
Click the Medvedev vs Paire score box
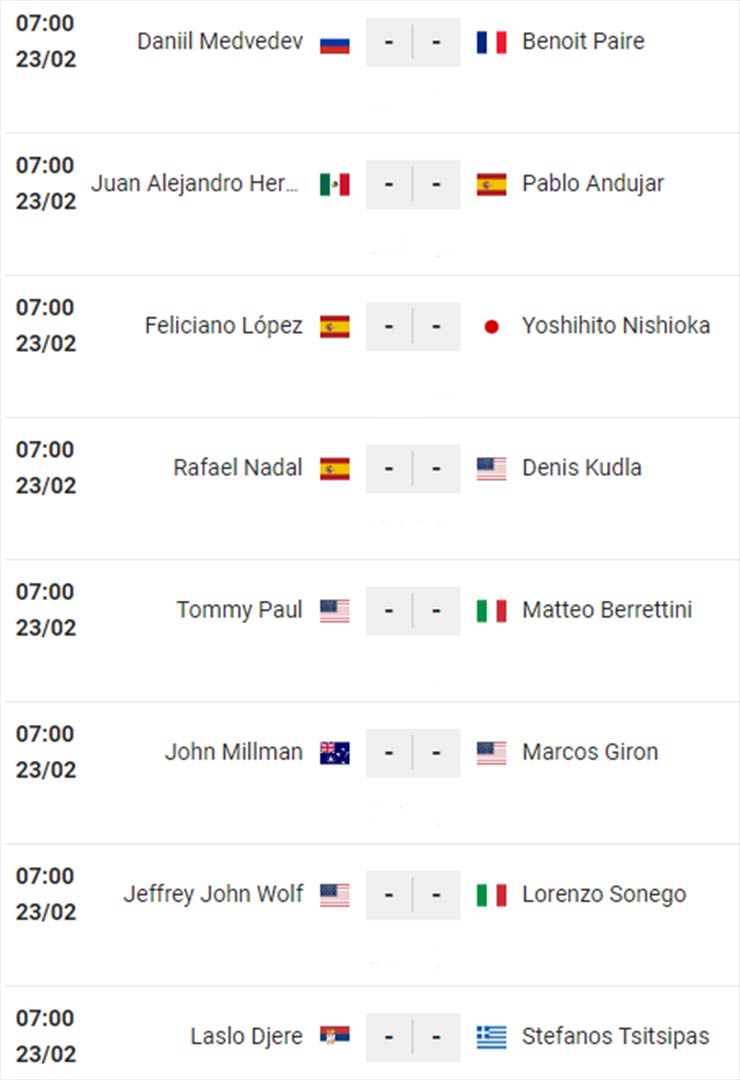click(x=413, y=43)
